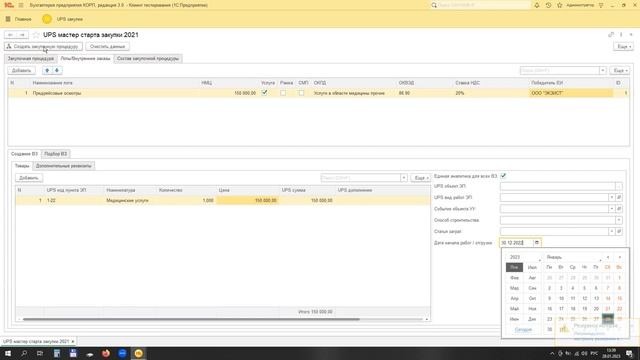
Task: Go to next month in calendar
Action: pyautogui.click(x=620, y=257)
